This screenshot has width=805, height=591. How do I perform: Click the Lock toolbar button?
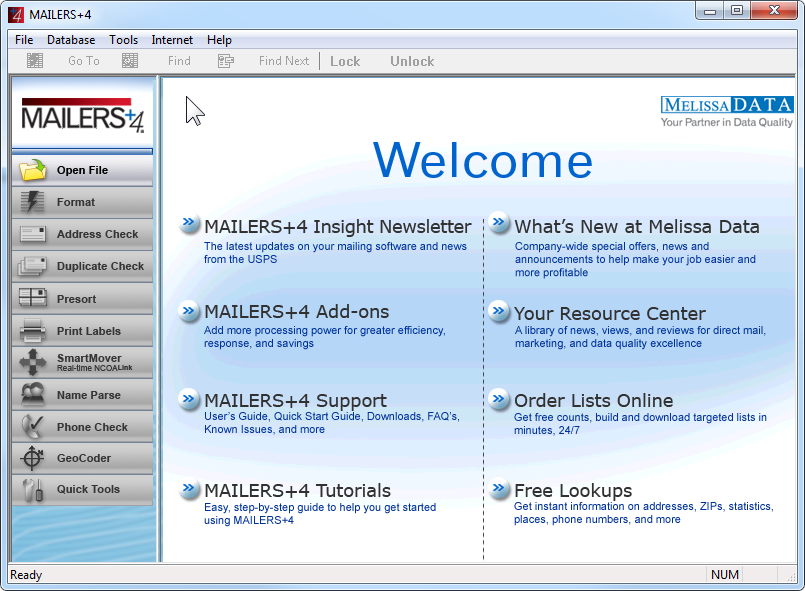(345, 62)
